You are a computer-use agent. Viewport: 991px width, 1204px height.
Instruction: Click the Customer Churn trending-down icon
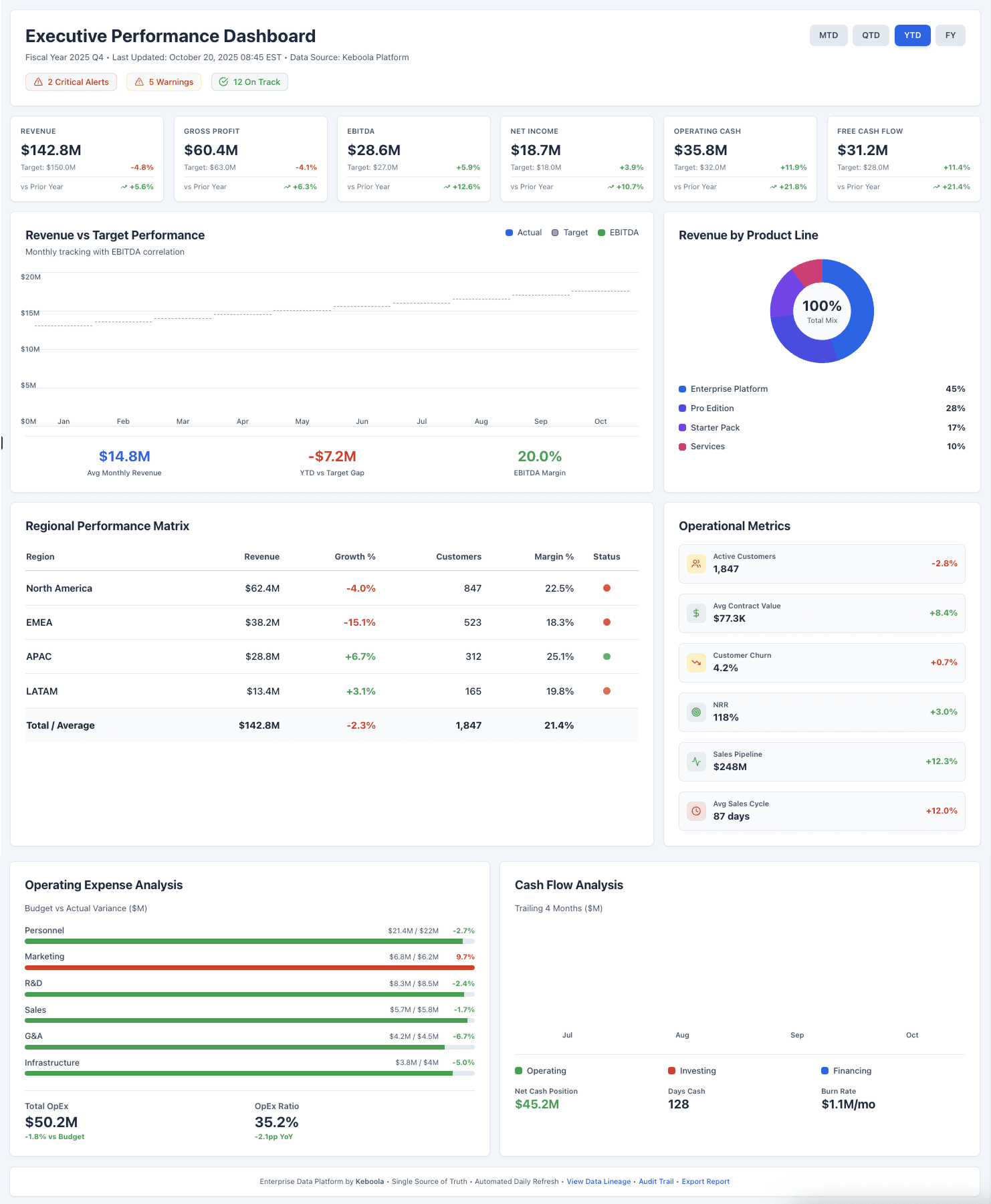coord(696,663)
